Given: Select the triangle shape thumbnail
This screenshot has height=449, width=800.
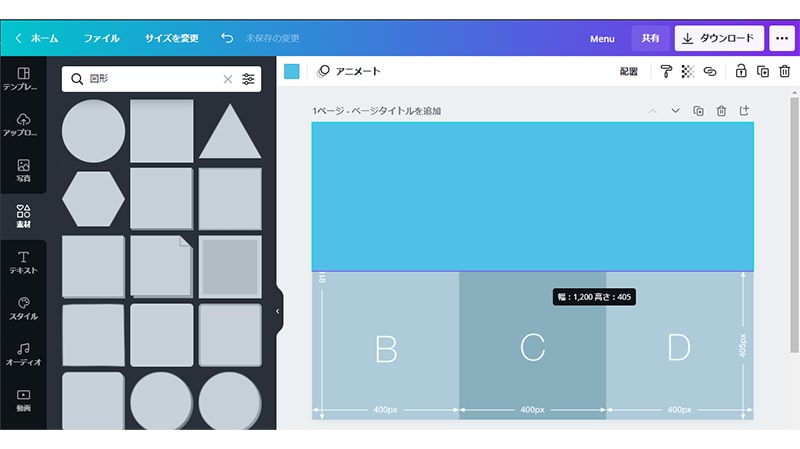Looking at the screenshot, I should (x=229, y=133).
